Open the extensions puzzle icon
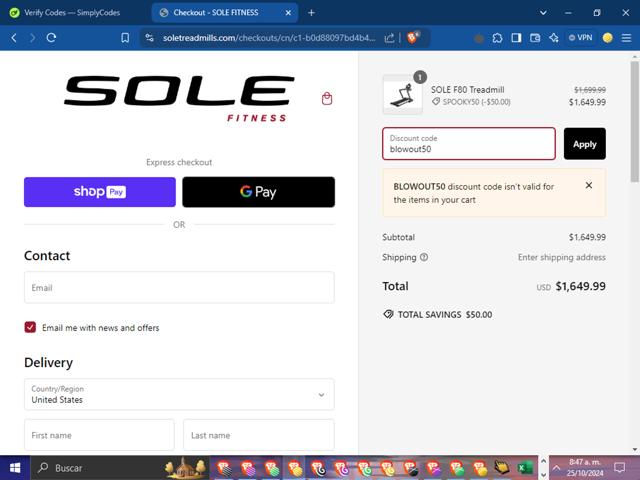This screenshot has height=480, width=640. [497, 38]
